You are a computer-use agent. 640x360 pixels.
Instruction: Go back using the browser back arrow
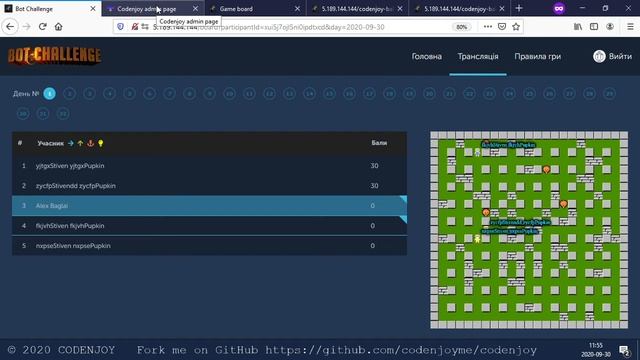pyautogui.click(x=10, y=27)
